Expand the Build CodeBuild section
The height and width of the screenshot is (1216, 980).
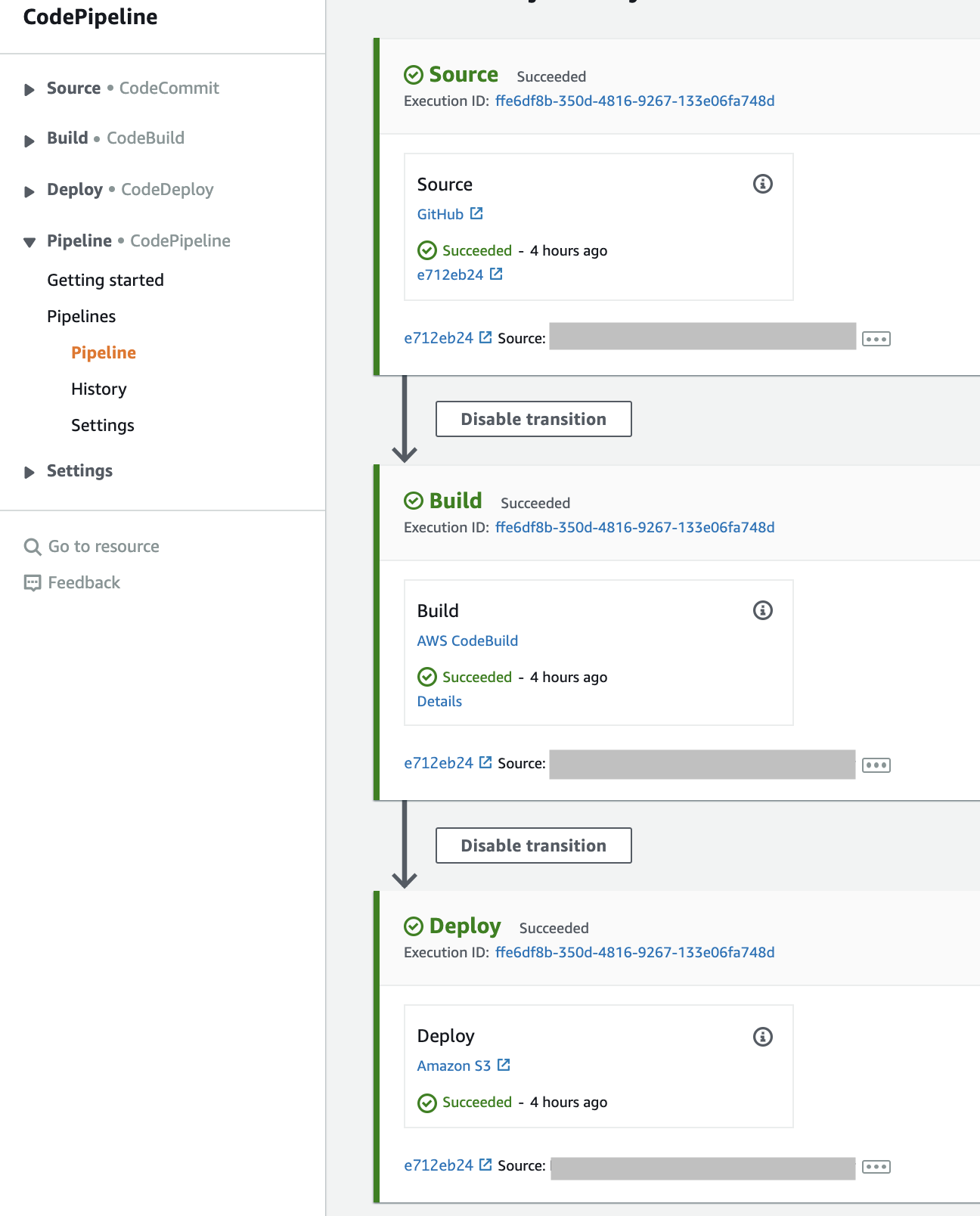point(29,140)
